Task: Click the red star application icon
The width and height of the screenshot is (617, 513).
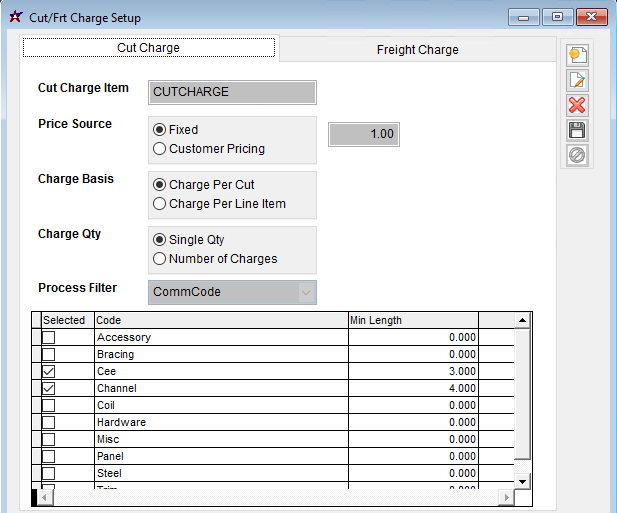Action: coord(16,17)
